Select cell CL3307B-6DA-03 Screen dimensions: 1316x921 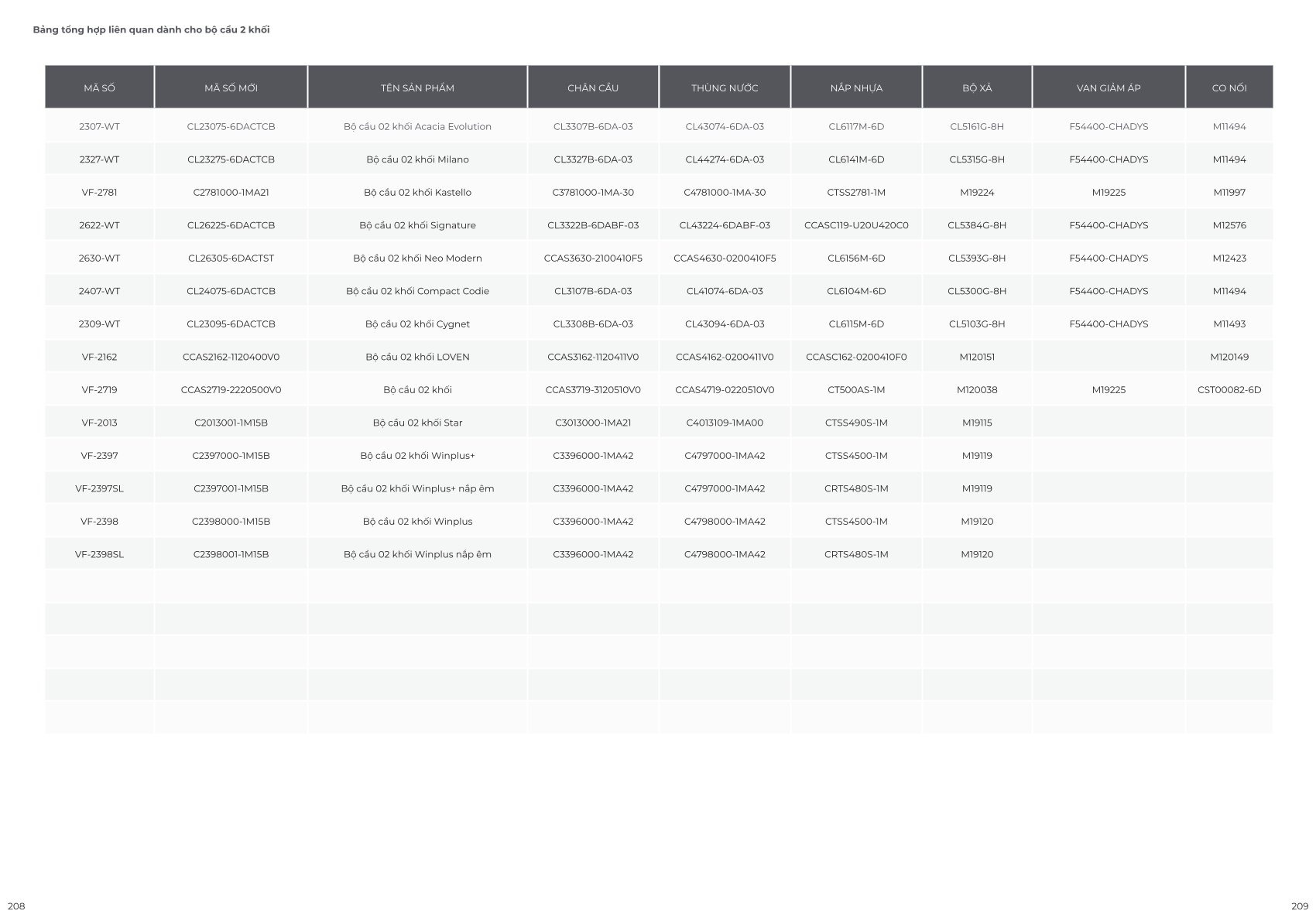coord(593,126)
